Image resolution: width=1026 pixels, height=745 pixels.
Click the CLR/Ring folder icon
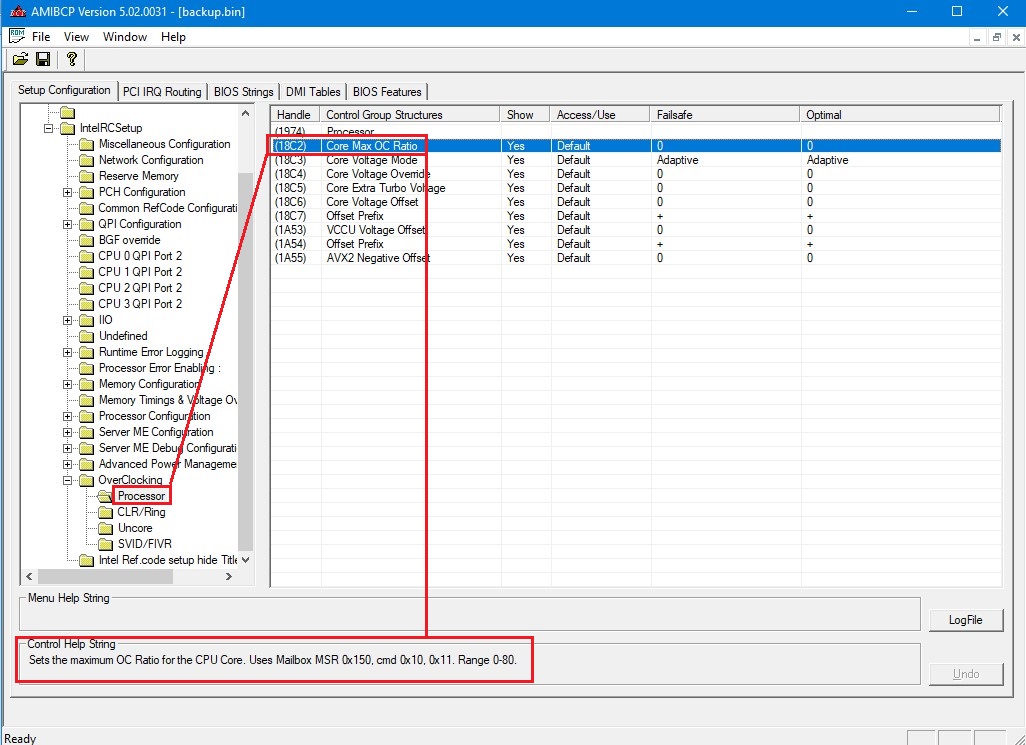105,512
